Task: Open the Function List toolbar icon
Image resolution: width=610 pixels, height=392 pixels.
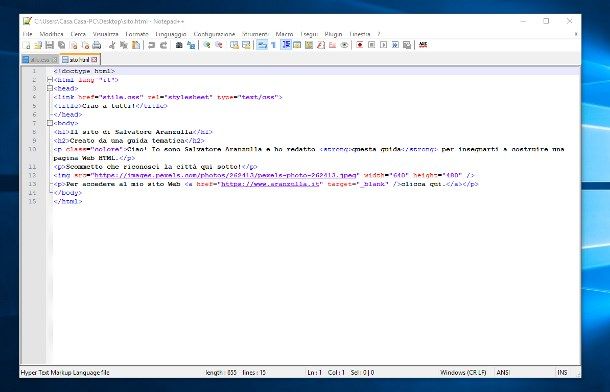Action: click(x=321, y=45)
